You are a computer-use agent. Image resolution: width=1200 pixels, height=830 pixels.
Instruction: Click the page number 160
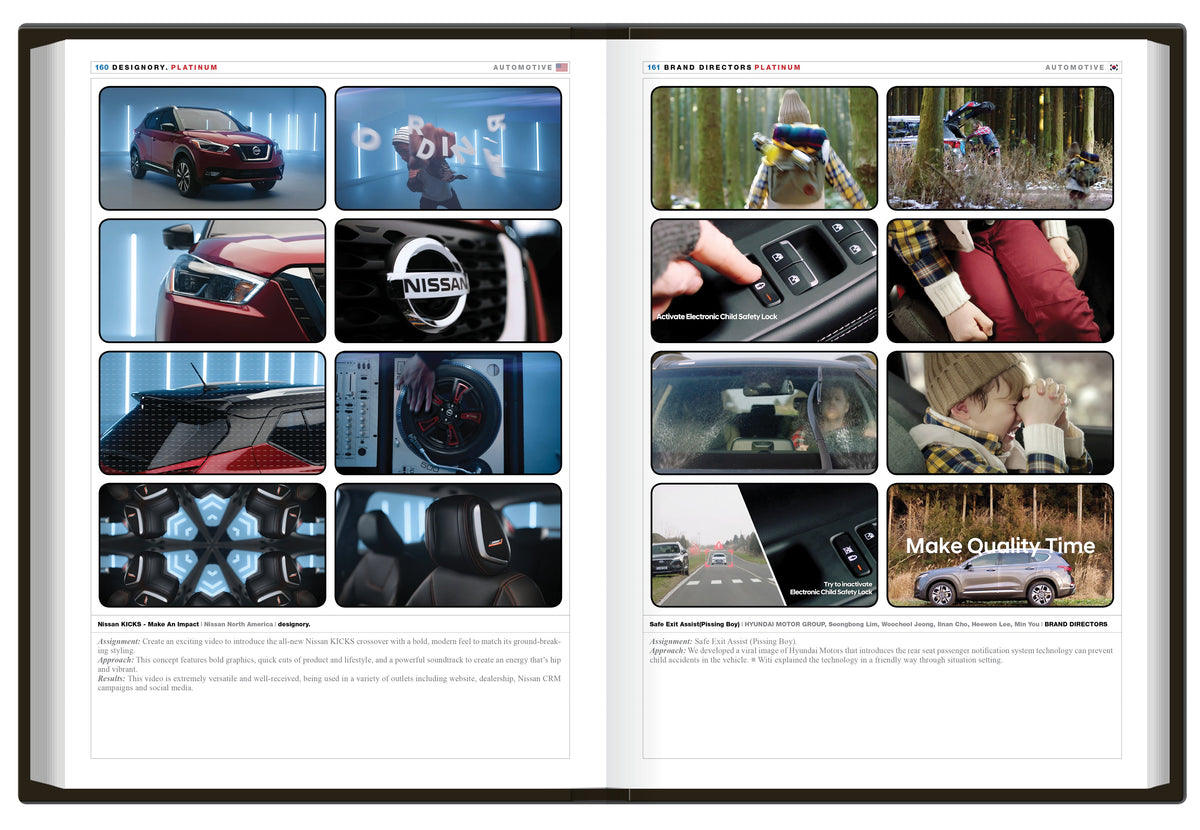pos(102,68)
